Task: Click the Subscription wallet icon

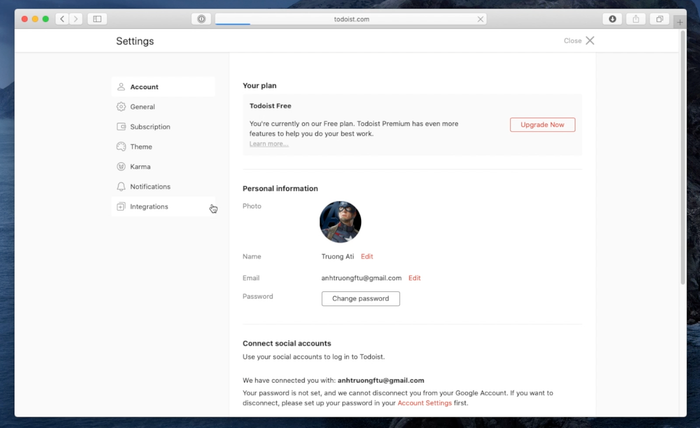Action: point(121,127)
